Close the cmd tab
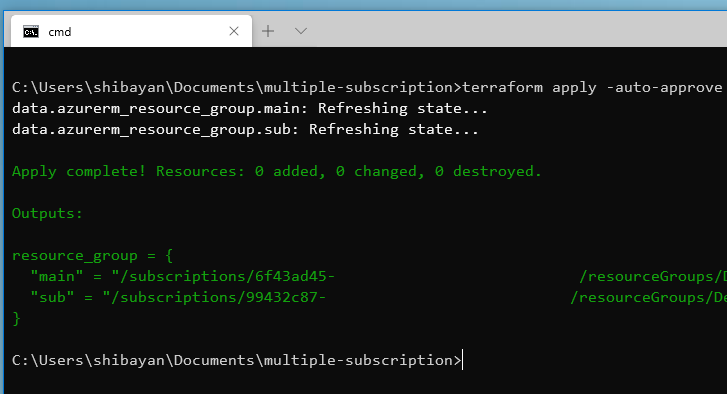727x394 pixels. (234, 31)
